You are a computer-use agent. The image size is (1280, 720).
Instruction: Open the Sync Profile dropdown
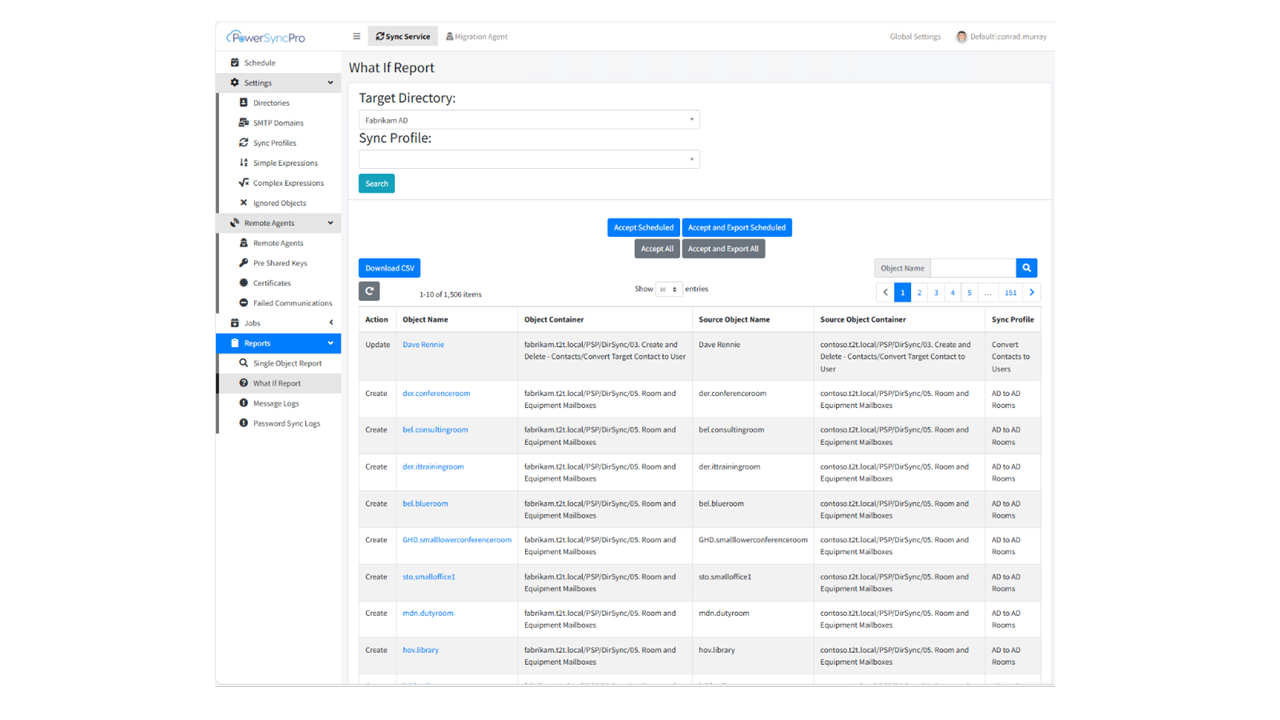point(529,159)
